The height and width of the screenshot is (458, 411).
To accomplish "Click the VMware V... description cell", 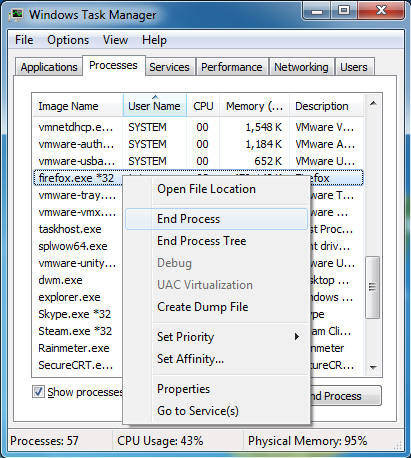I will [325, 127].
